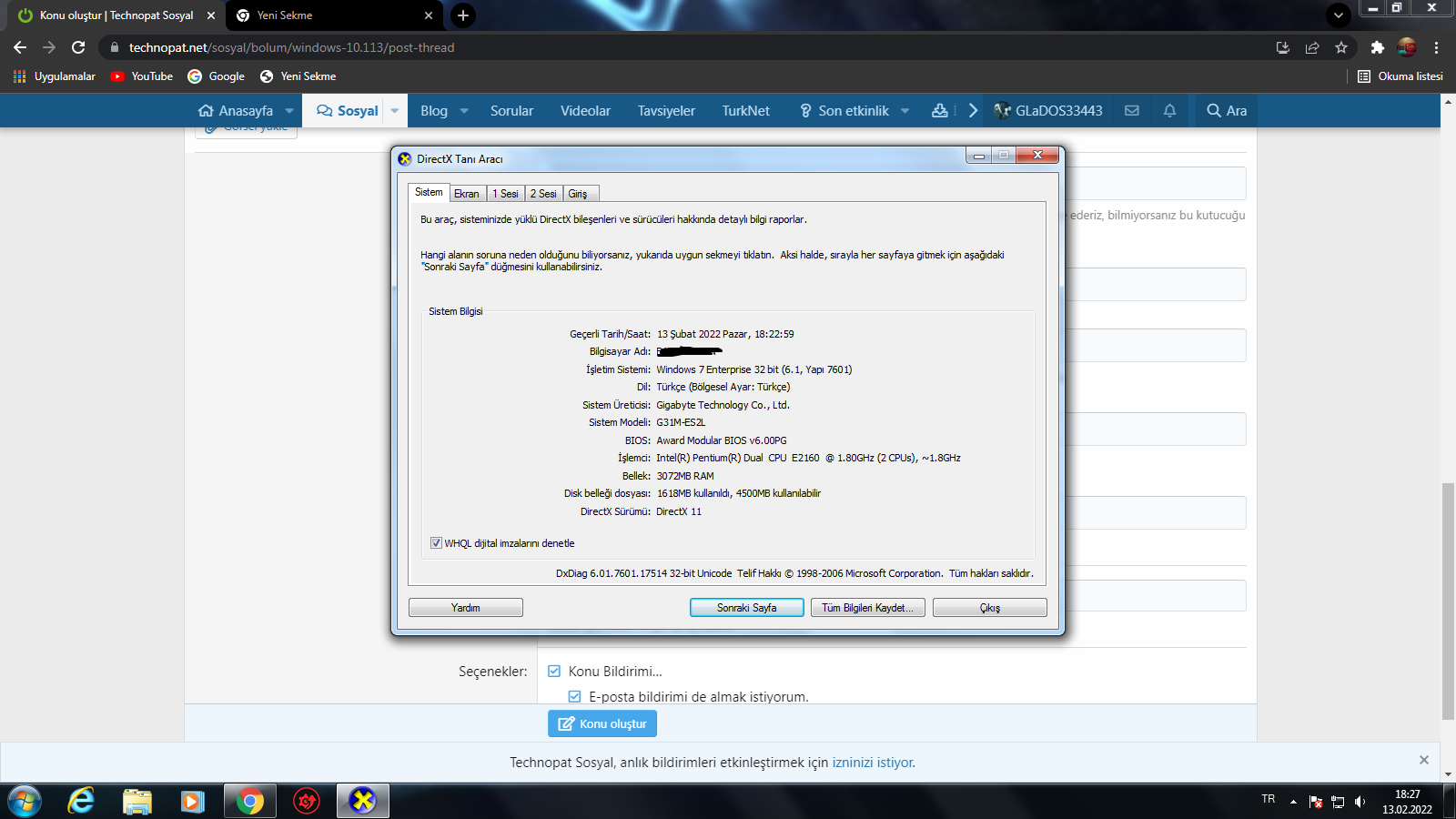The height and width of the screenshot is (819, 1456).
Task: Open the Google bookmark
Action: (217, 76)
